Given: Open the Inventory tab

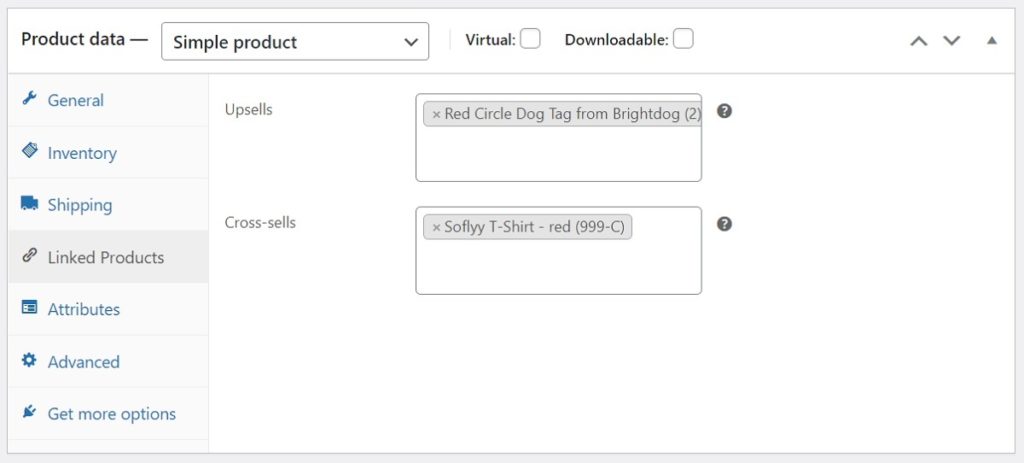Looking at the screenshot, I should click(108, 153).
